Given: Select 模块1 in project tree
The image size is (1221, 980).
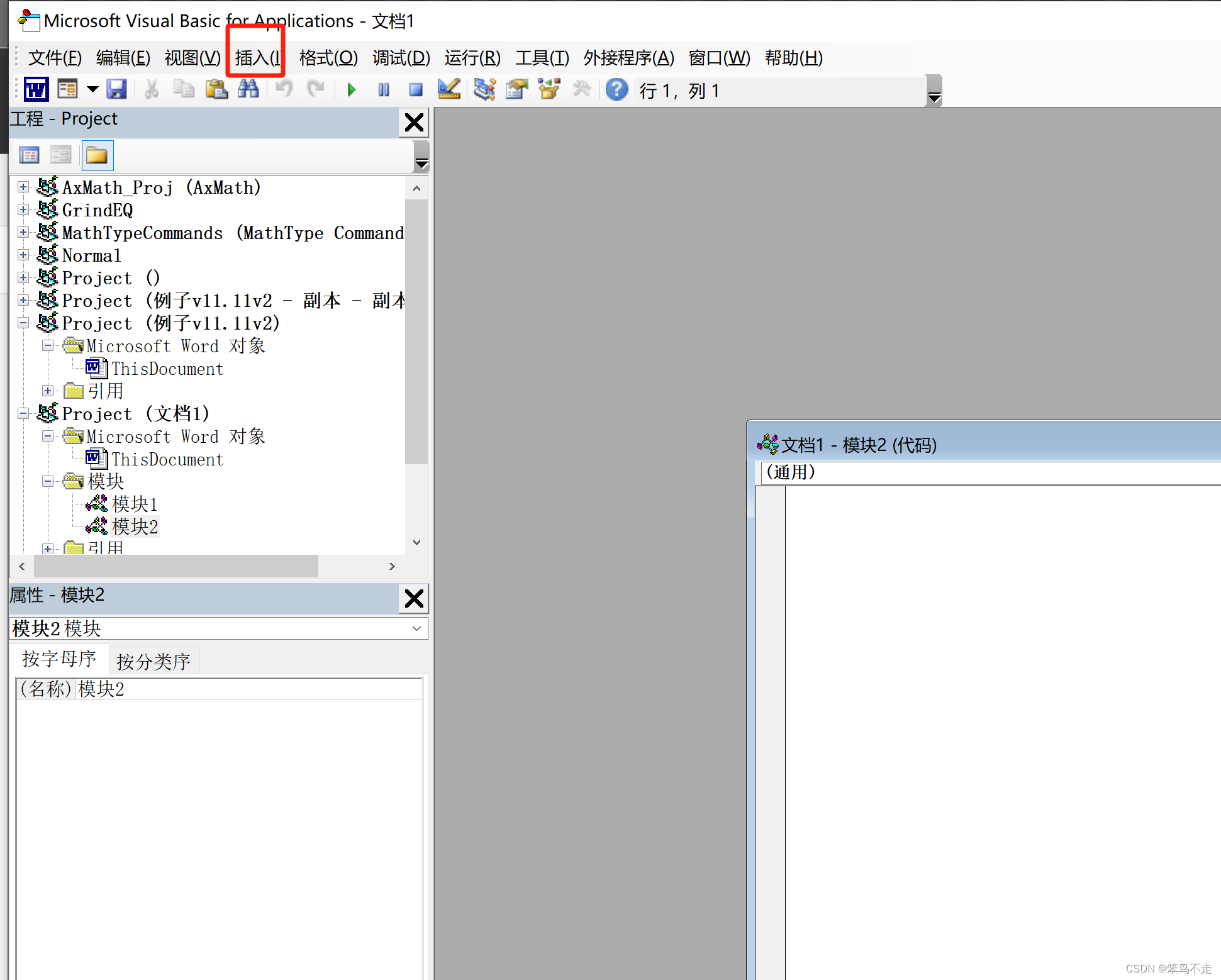Looking at the screenshot, I should [x=134, y=504].
